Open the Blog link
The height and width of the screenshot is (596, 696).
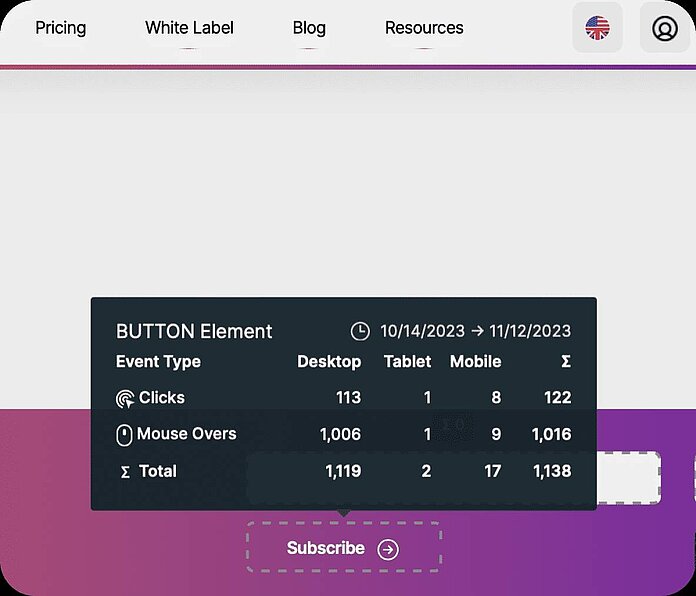click(309, 28)
